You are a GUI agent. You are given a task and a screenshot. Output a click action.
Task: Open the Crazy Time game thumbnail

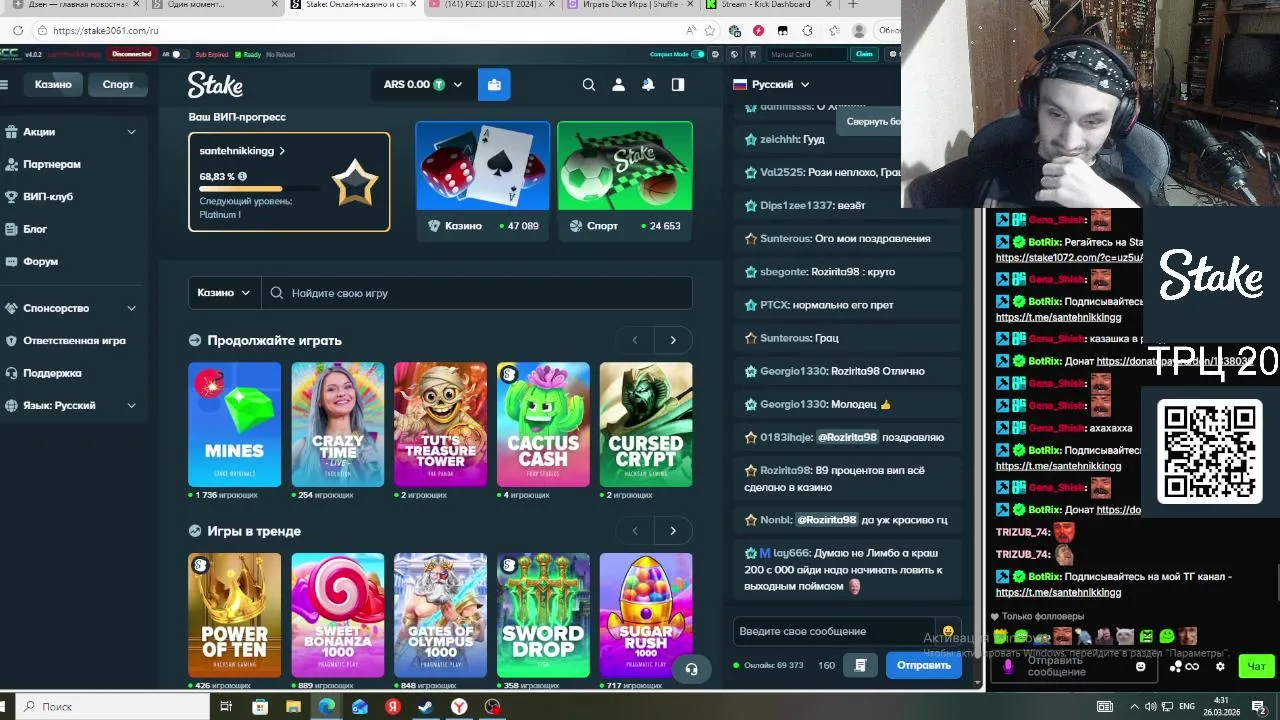pyautogui.click(x=337, y=425)
